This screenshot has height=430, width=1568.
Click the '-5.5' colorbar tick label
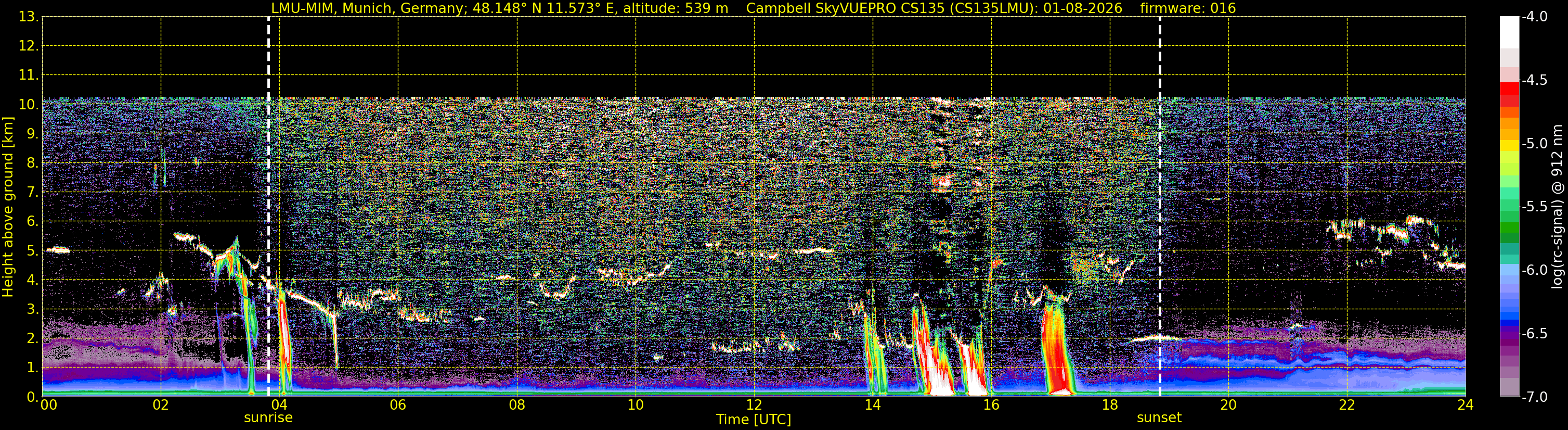[1535, 207]
